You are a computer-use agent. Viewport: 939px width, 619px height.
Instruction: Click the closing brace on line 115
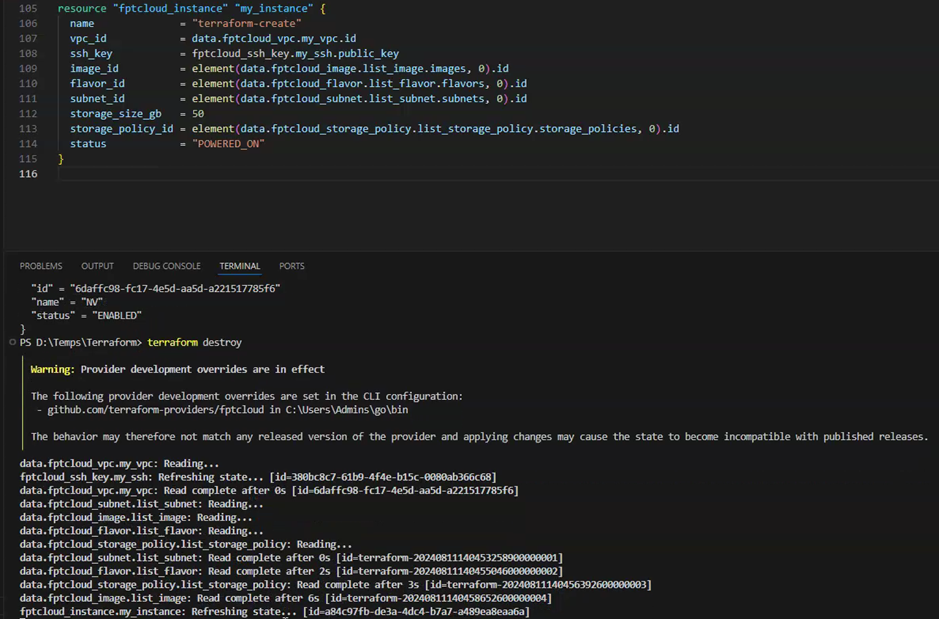(61, 159)
